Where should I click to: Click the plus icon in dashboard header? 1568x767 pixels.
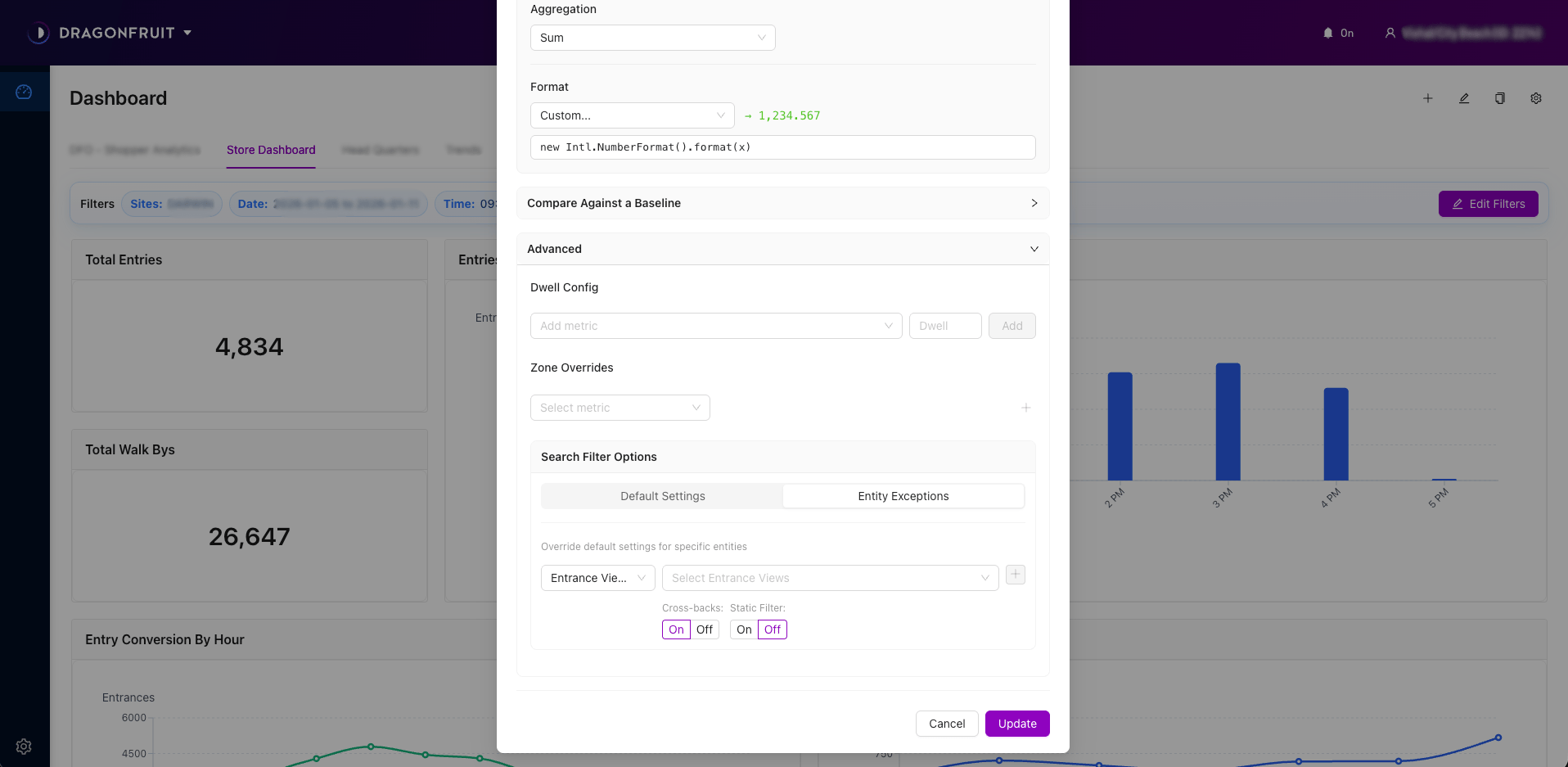point(1427,98)
